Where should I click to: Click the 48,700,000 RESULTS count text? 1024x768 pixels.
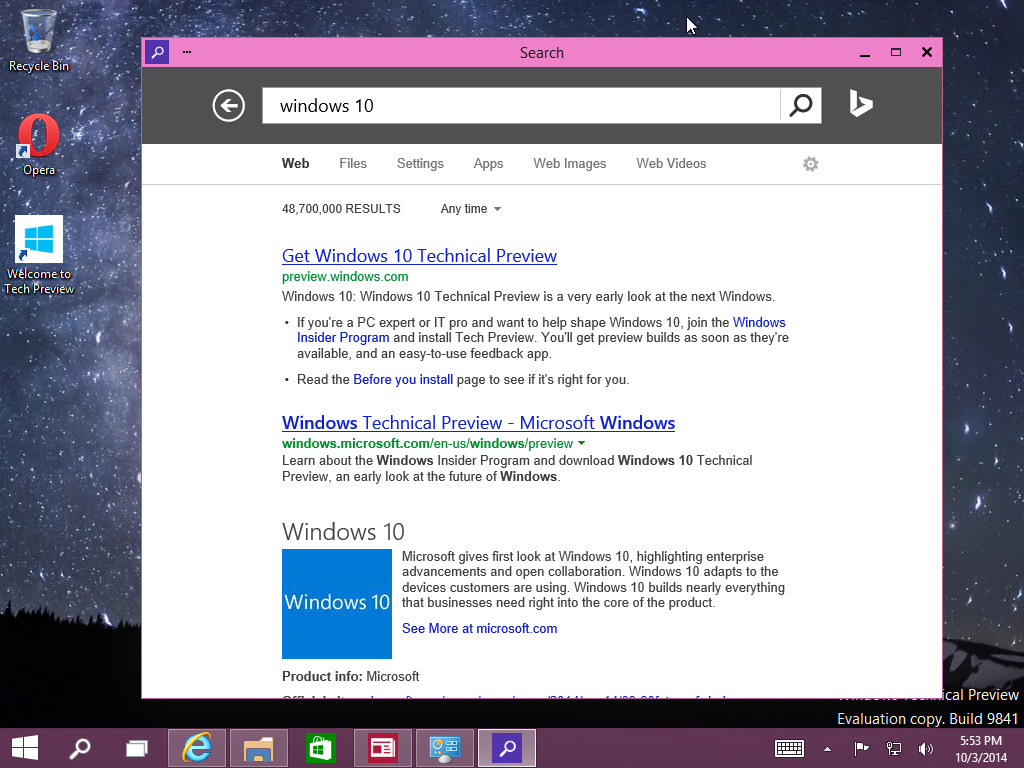[341, 209]
